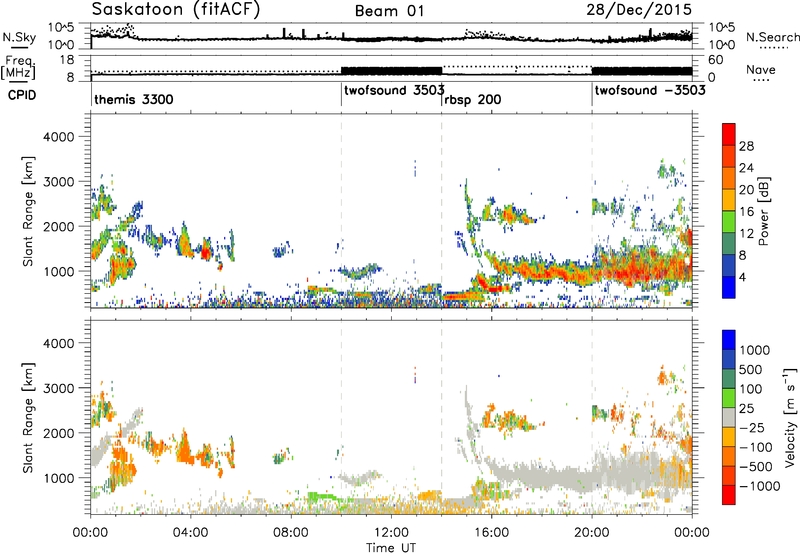800x554 pixels.
Task: Click the "Nave" legend label
Action: (761, 69)
